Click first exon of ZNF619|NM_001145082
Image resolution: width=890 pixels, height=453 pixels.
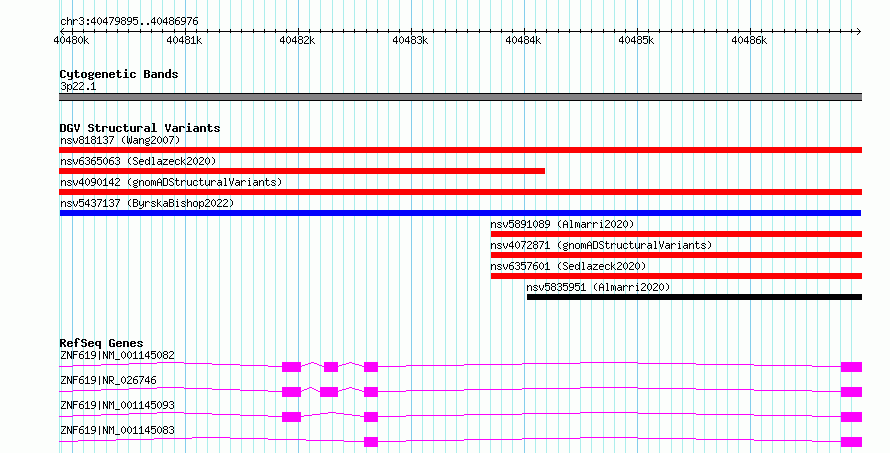click(x=291, y=367)
